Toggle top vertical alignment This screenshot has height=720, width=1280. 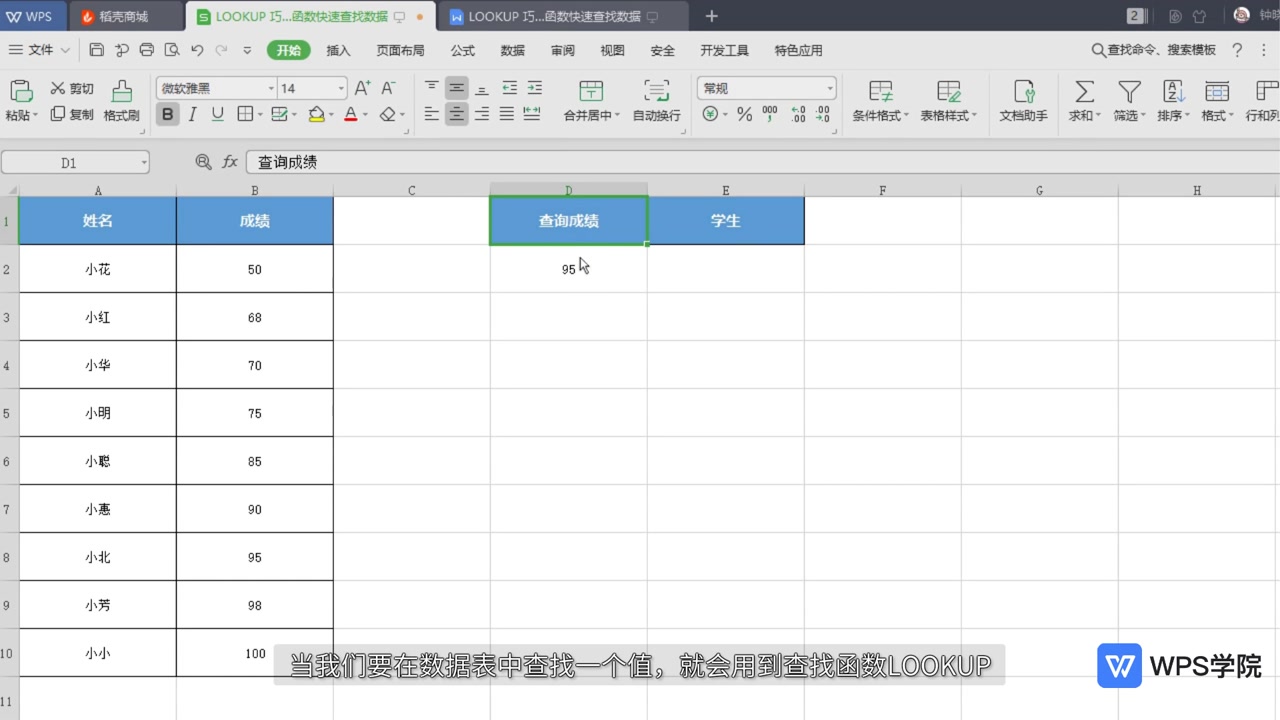point(432,89)
